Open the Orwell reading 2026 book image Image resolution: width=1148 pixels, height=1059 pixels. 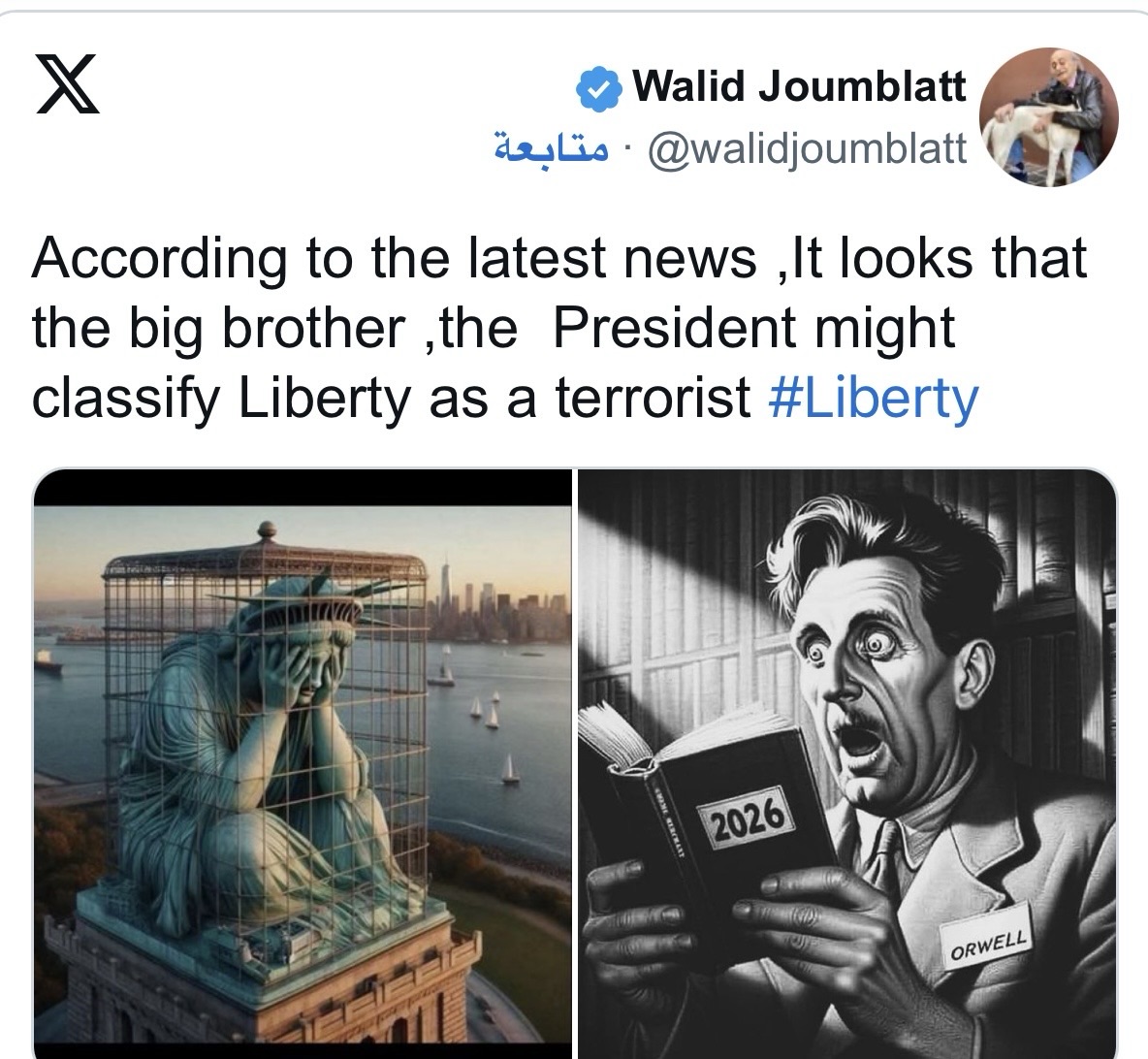click(847, 764)
